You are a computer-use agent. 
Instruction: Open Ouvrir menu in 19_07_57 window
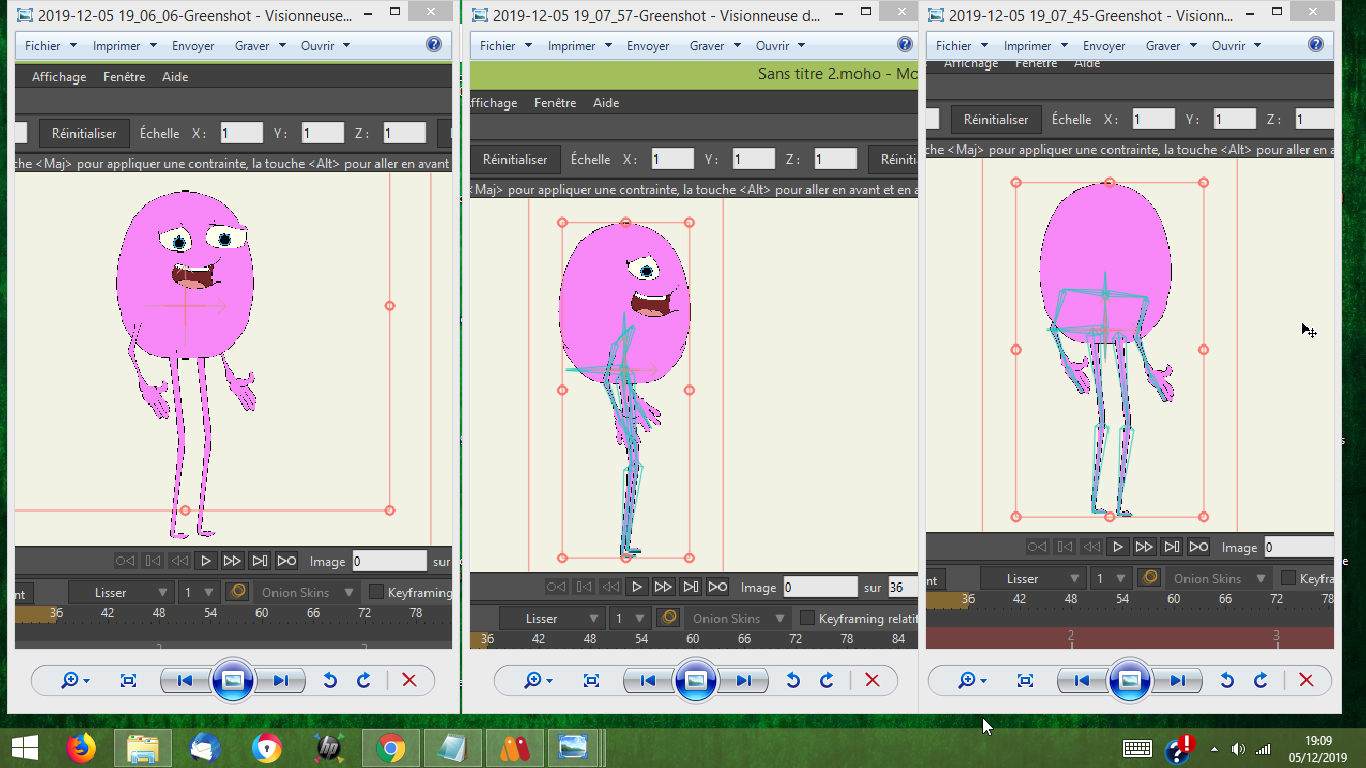(780, 46)
